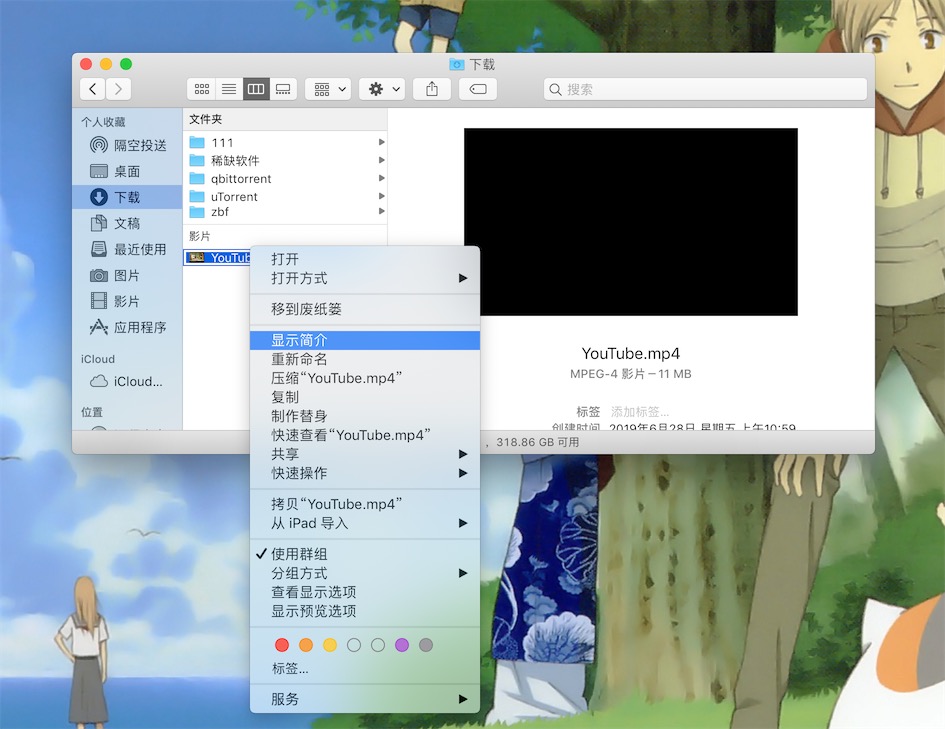This screenshot has width=945, height=729.
Task: Open the group-by arrangement dropdown
Action: point(328,89)
